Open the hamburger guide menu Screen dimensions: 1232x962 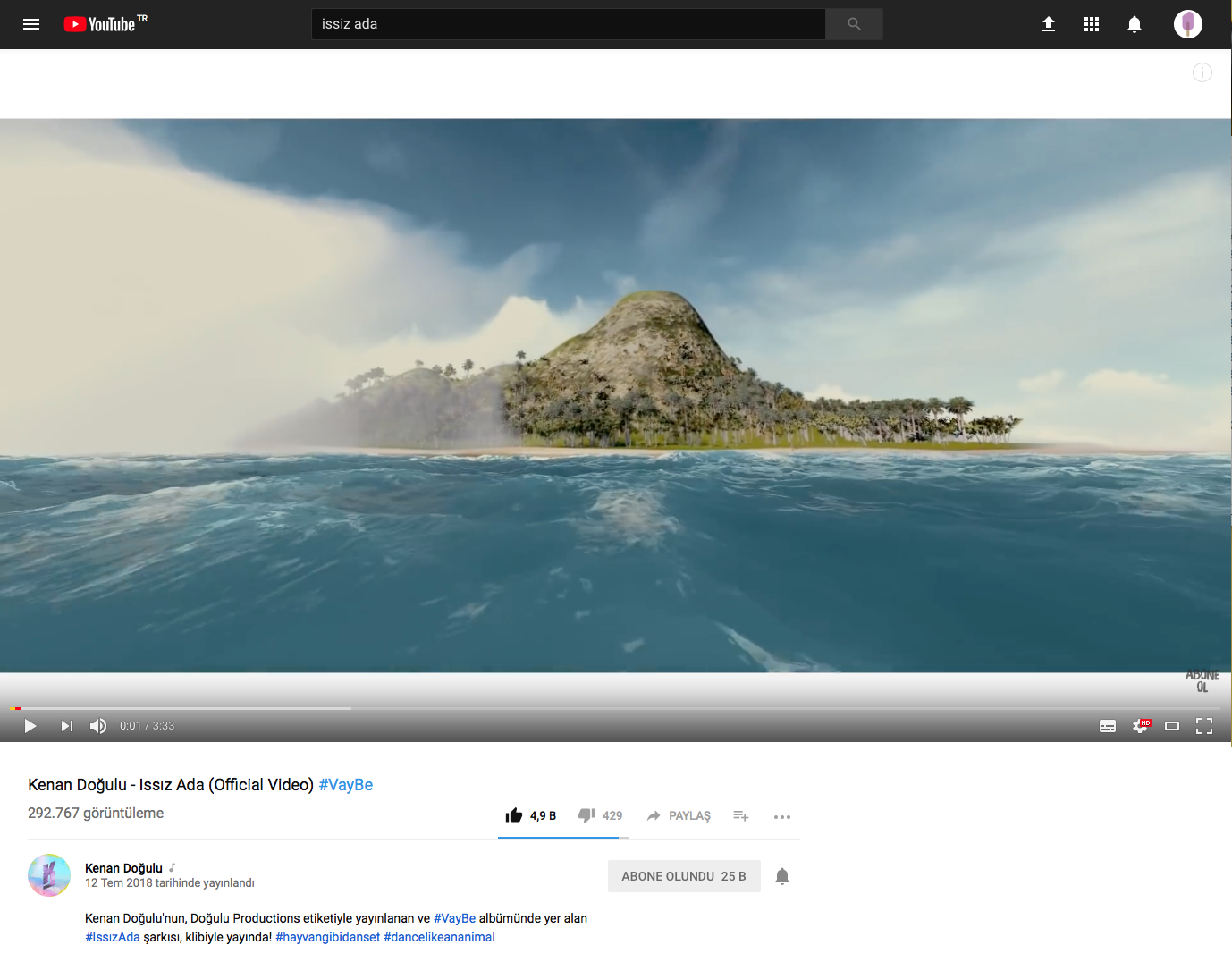coord(31,24)
